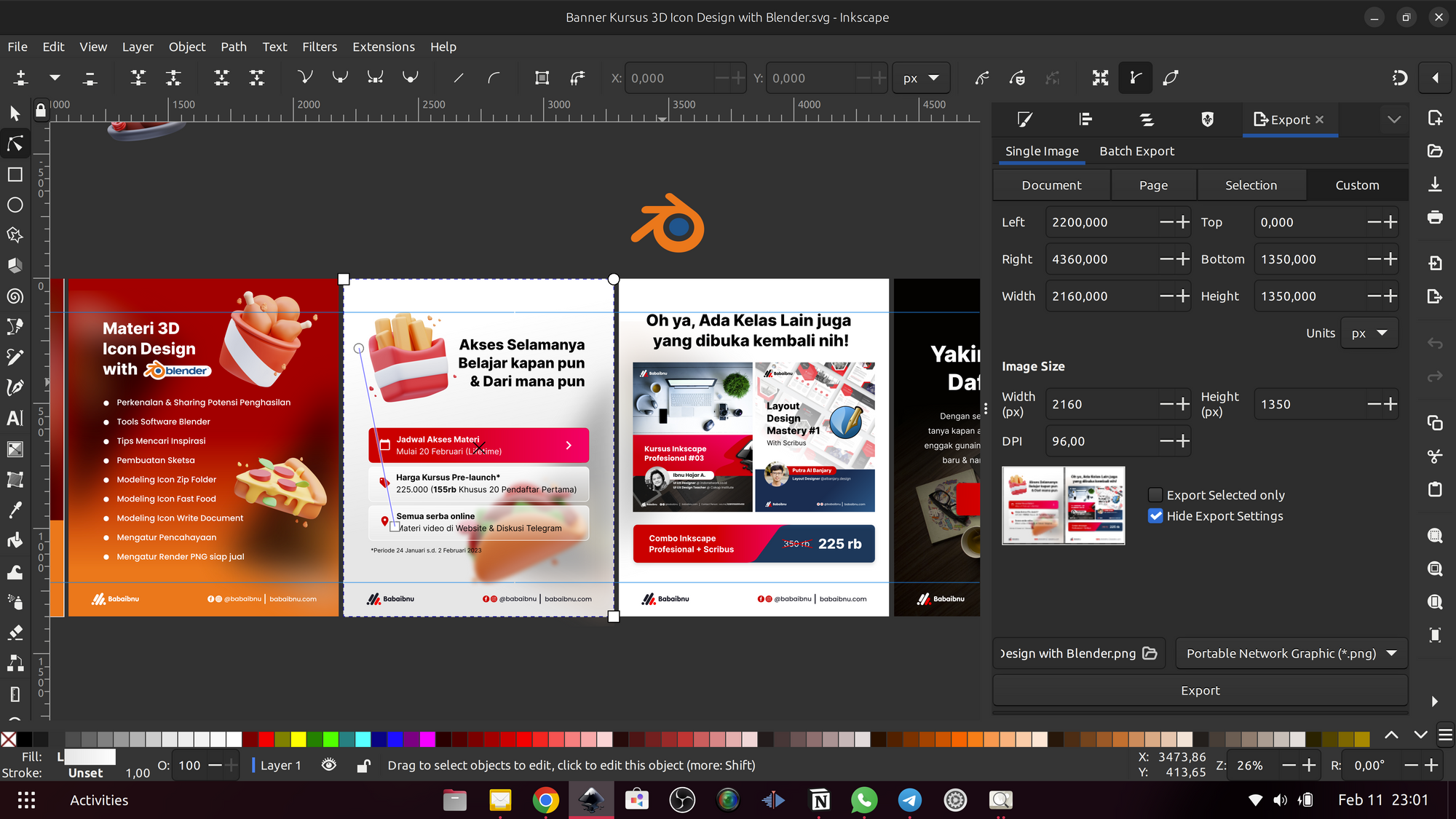Open the Extensions menu
Viewport: 1456px width, 819px height.
pyautogui.click(x=384, y=47)
